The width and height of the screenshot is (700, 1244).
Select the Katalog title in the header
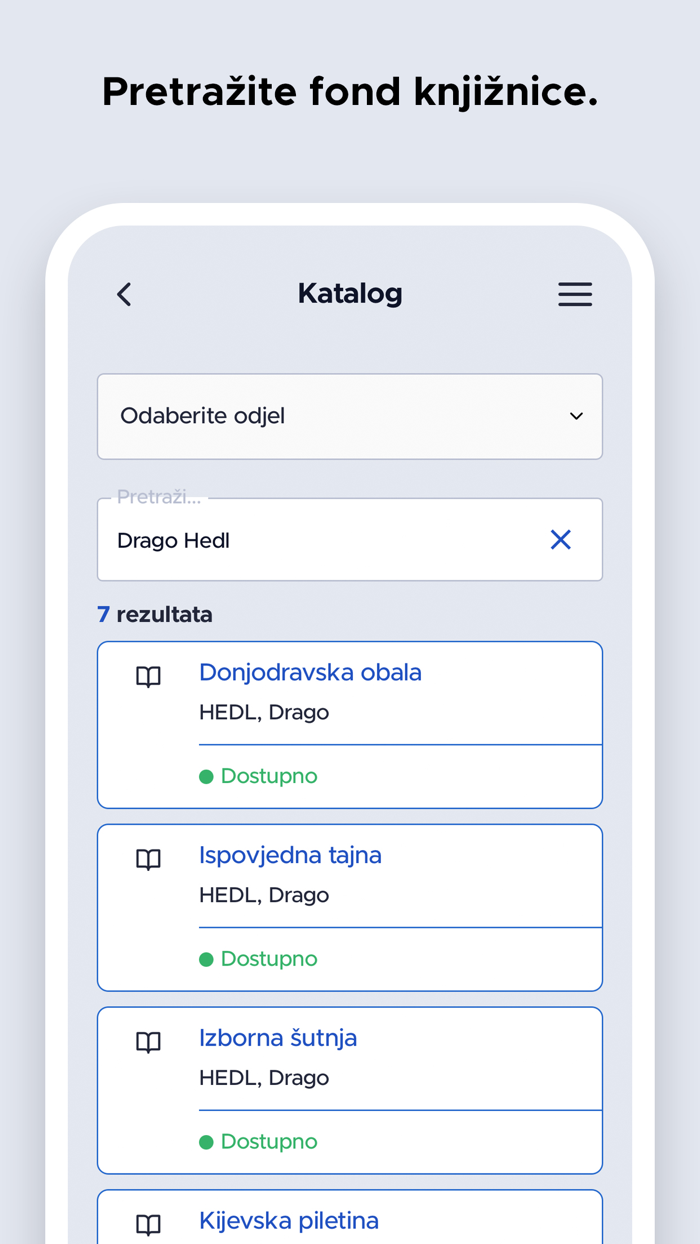[350, 294]
